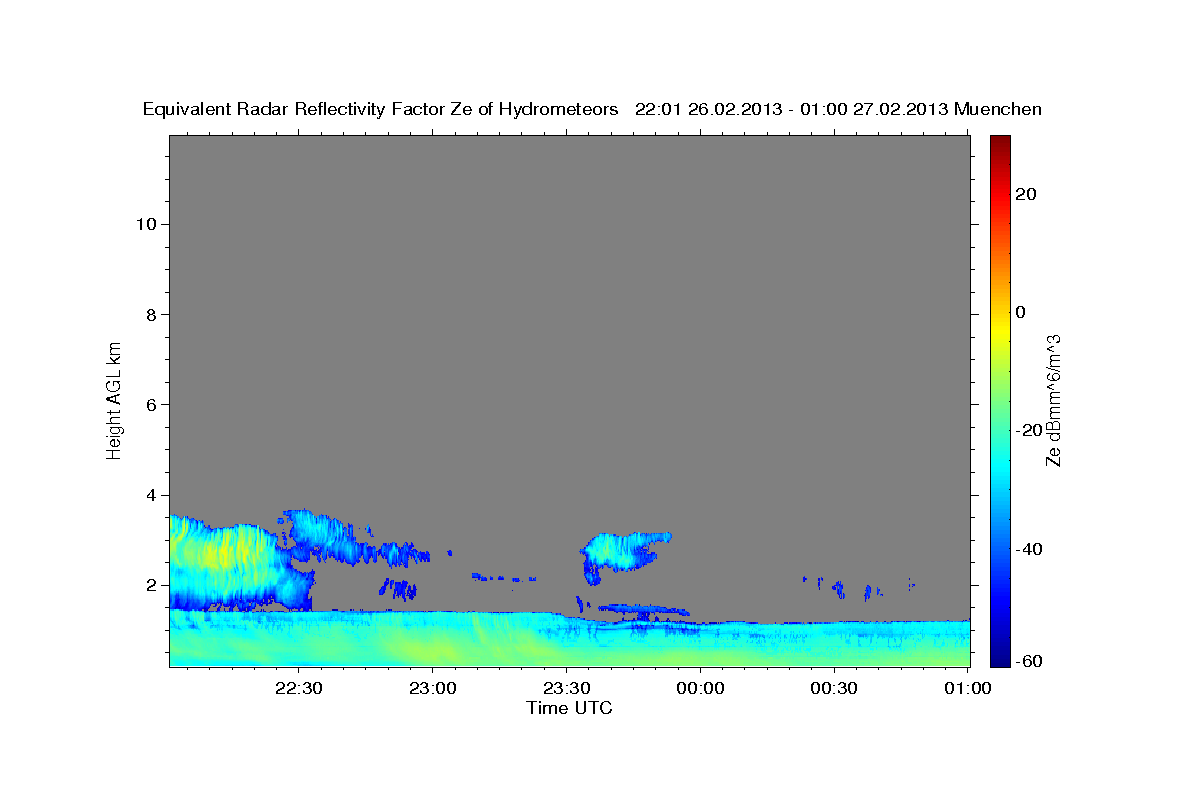This screenshot has height=800, width=1200.
Task: Click the height tick label 2
Action: point(151,585)
